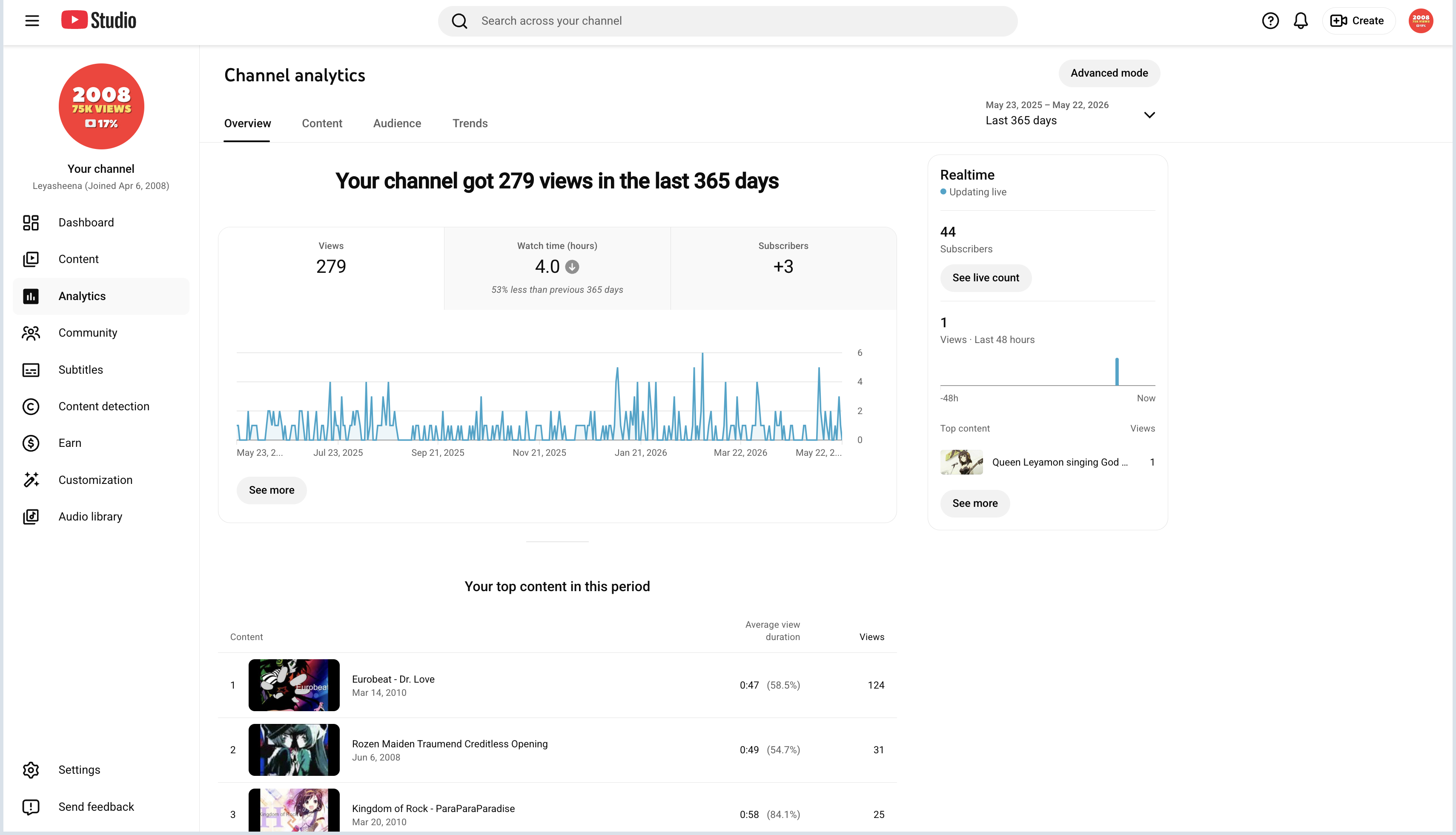
Task: Open Community from the sidebar
Action: tap(101, 333)
